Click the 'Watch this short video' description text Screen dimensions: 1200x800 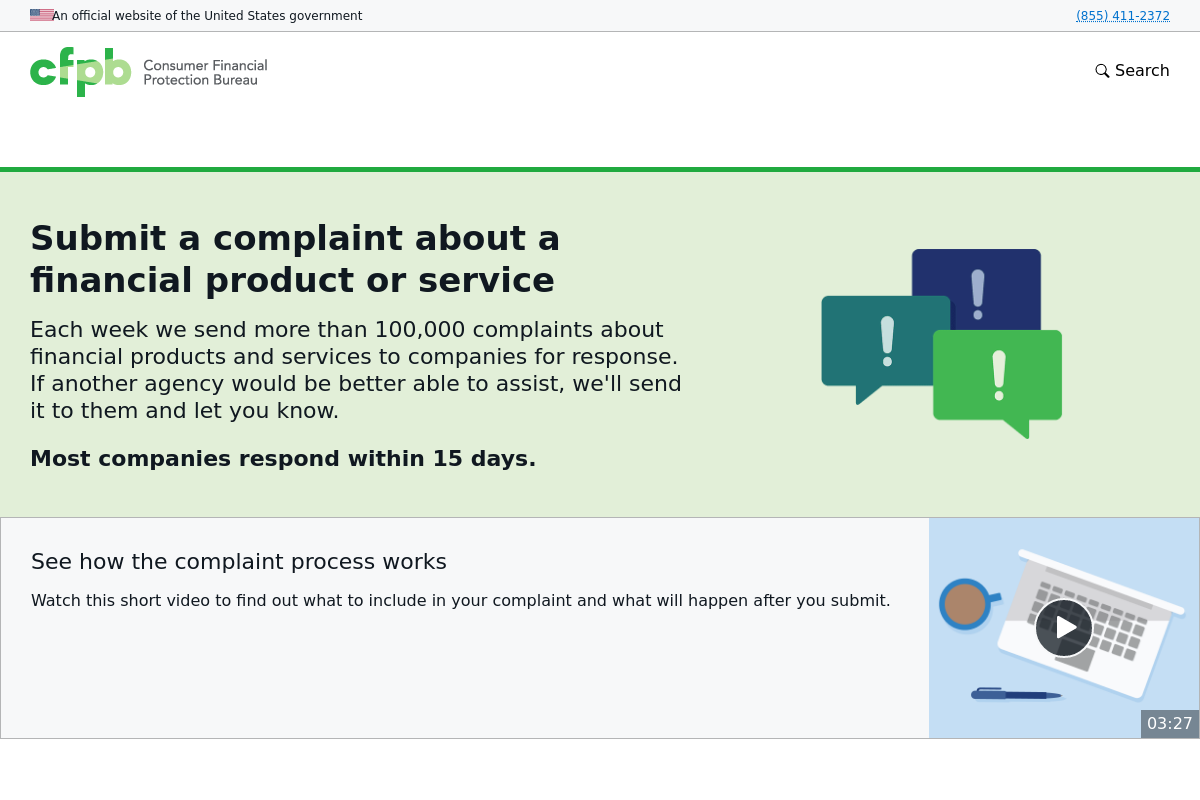[x=461, y=601]
